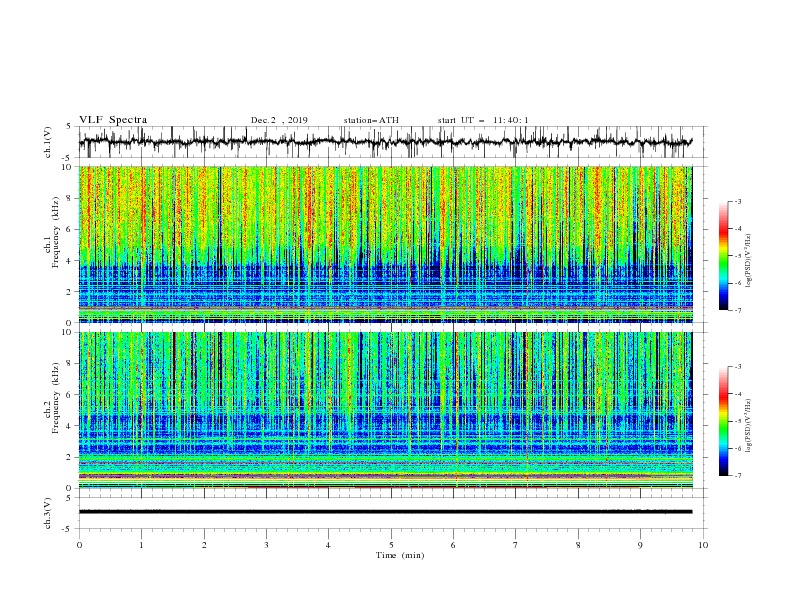
Task: Click the -5 label on ch.2 colorbar
Action: pyautogui.click(x=738, y=421)
